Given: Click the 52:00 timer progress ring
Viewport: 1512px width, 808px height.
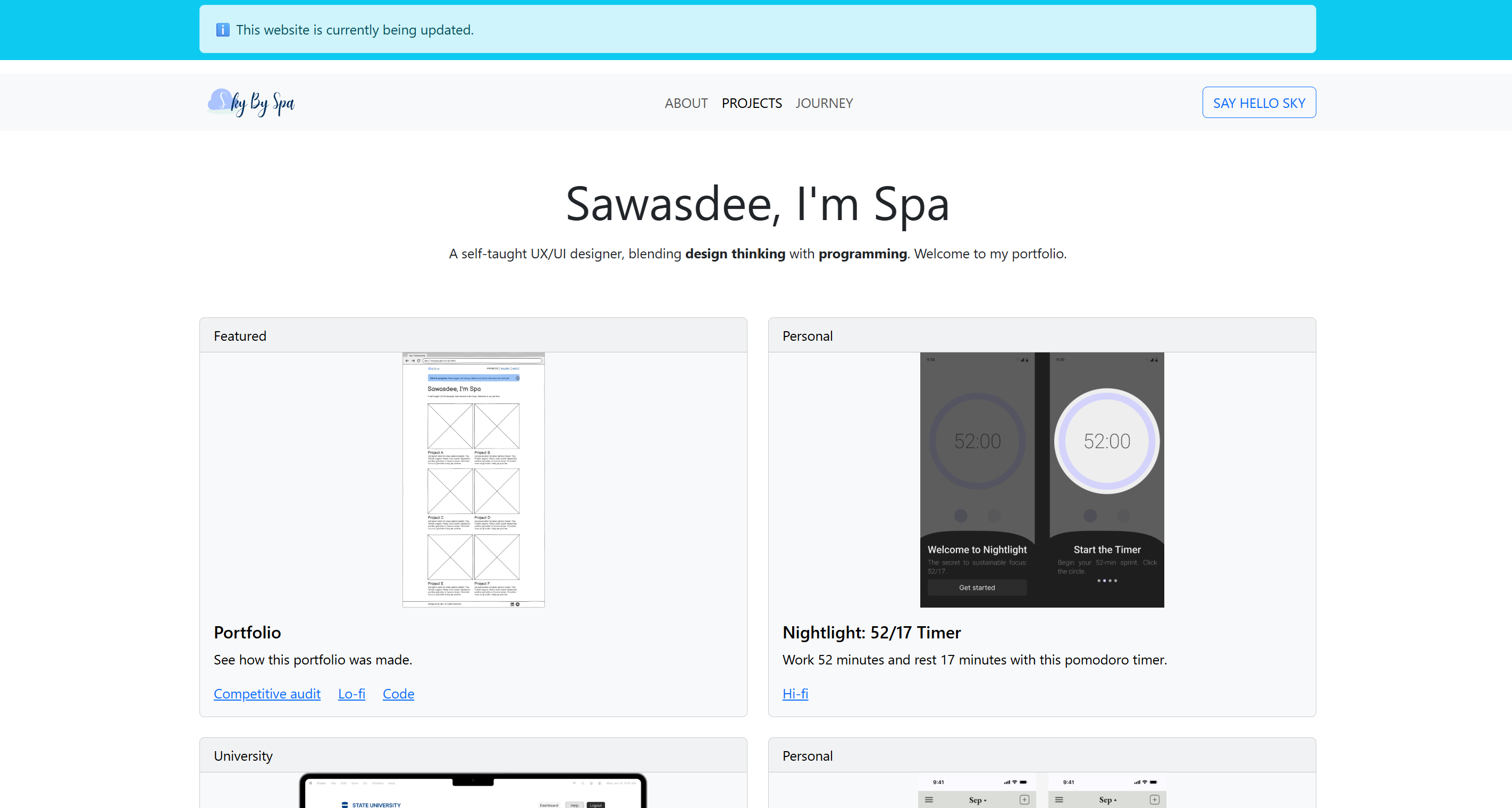Looking at the screenshot, I should [1106, 440].
